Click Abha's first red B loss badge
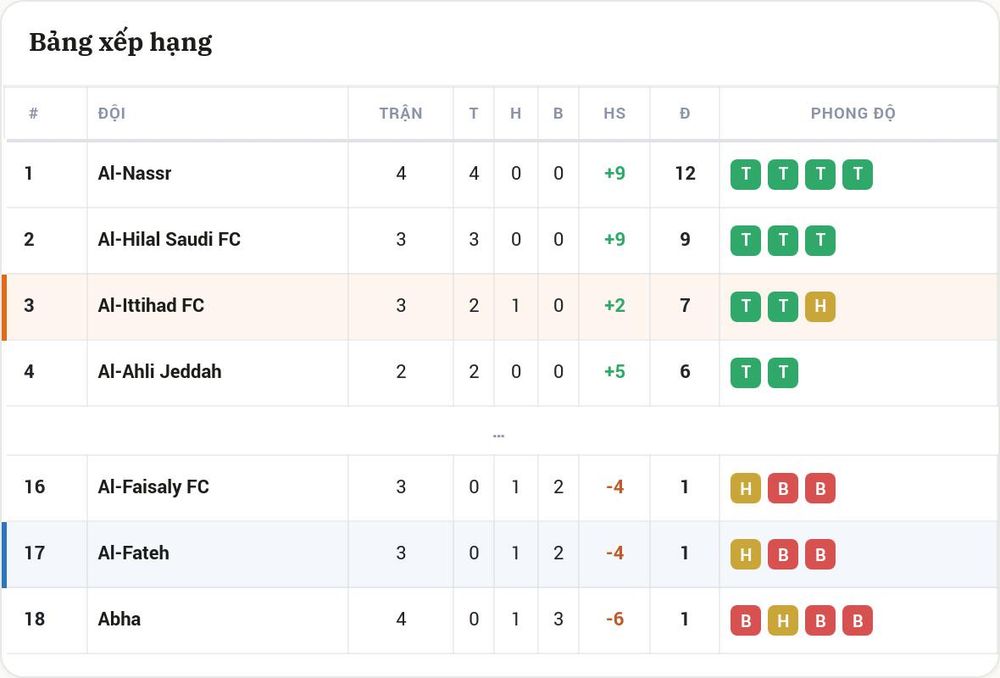The height and width of the screenshot is (678, 1000). pyautogui.click(x=746, y=621)
